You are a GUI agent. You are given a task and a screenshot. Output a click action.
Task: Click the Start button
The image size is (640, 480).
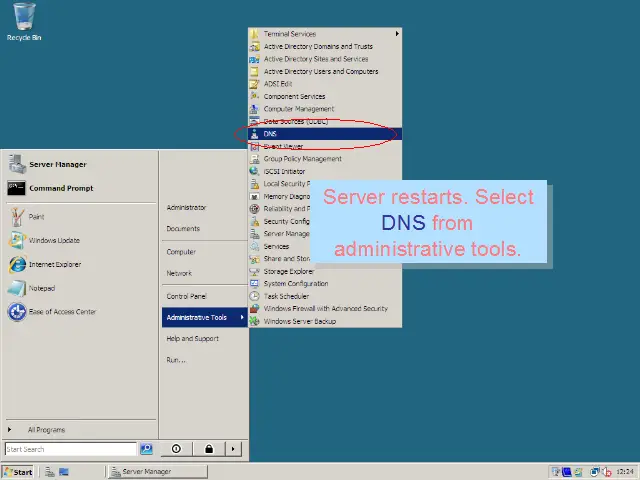[x=17, y=472]
